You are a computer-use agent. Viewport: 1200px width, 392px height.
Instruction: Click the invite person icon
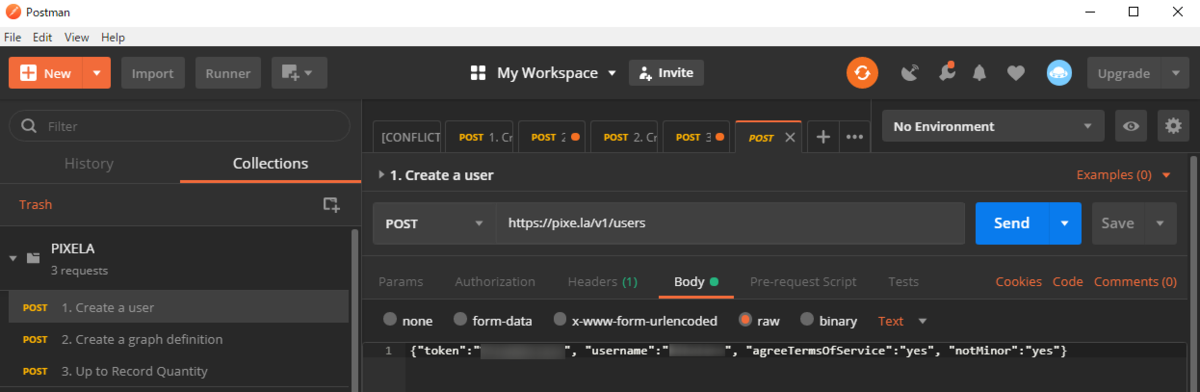pyautogui.click(x=645, y=73)
